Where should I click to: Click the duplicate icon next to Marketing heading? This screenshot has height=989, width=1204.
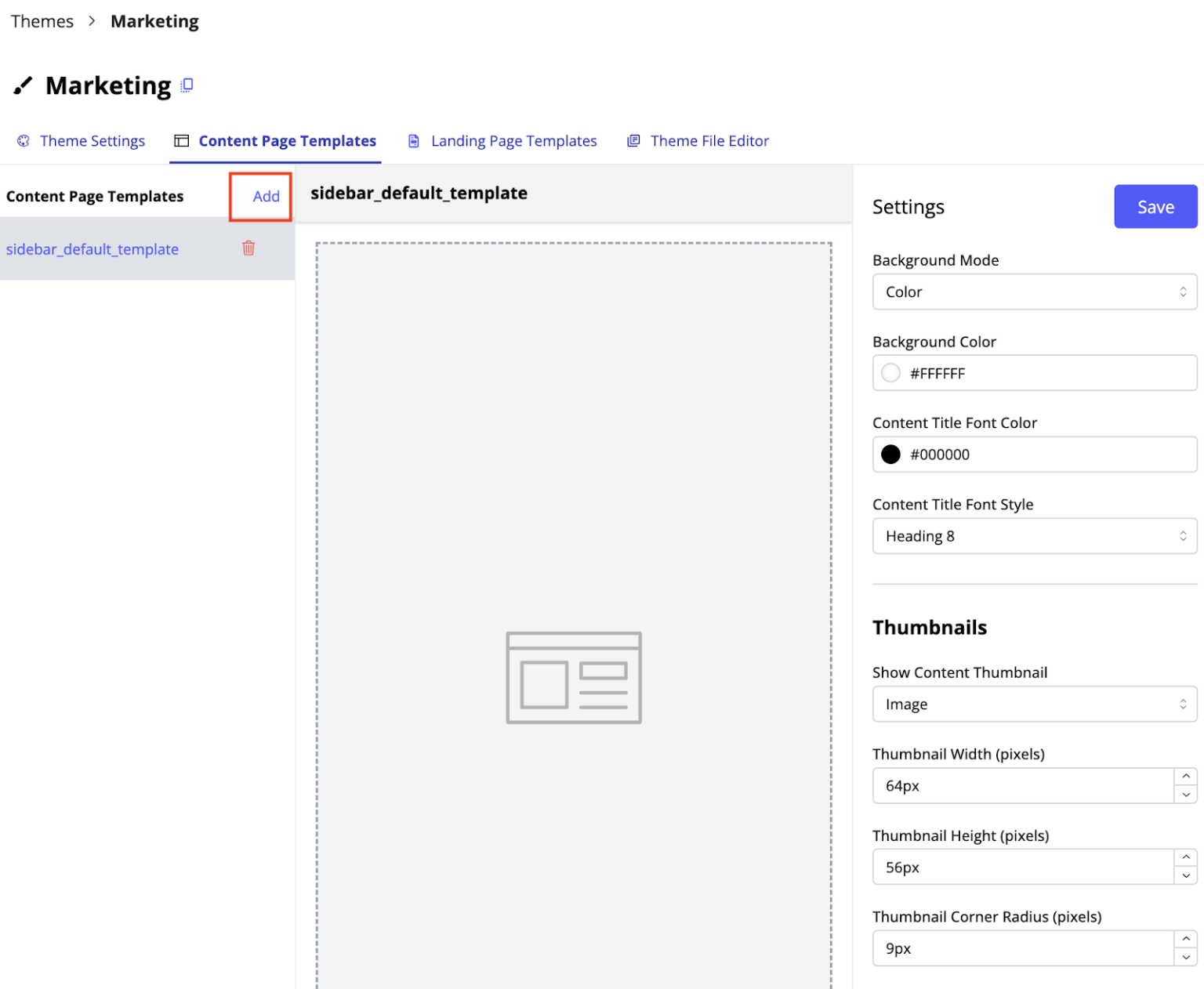(187, 85)
